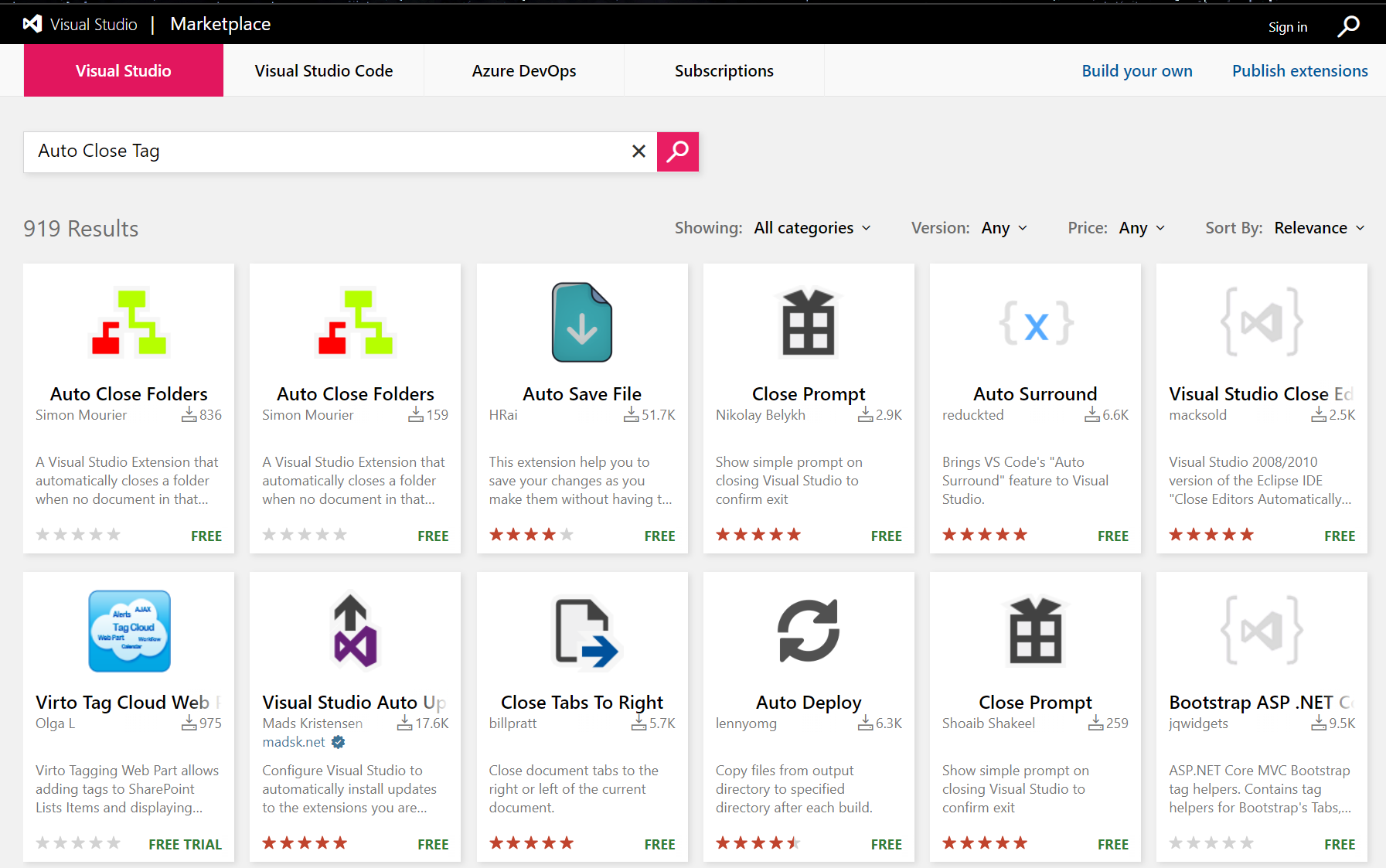Switch to the Subscriptions tab
Image resolution: width=1386 pixels, height=868 pixels.
[724, 70]
